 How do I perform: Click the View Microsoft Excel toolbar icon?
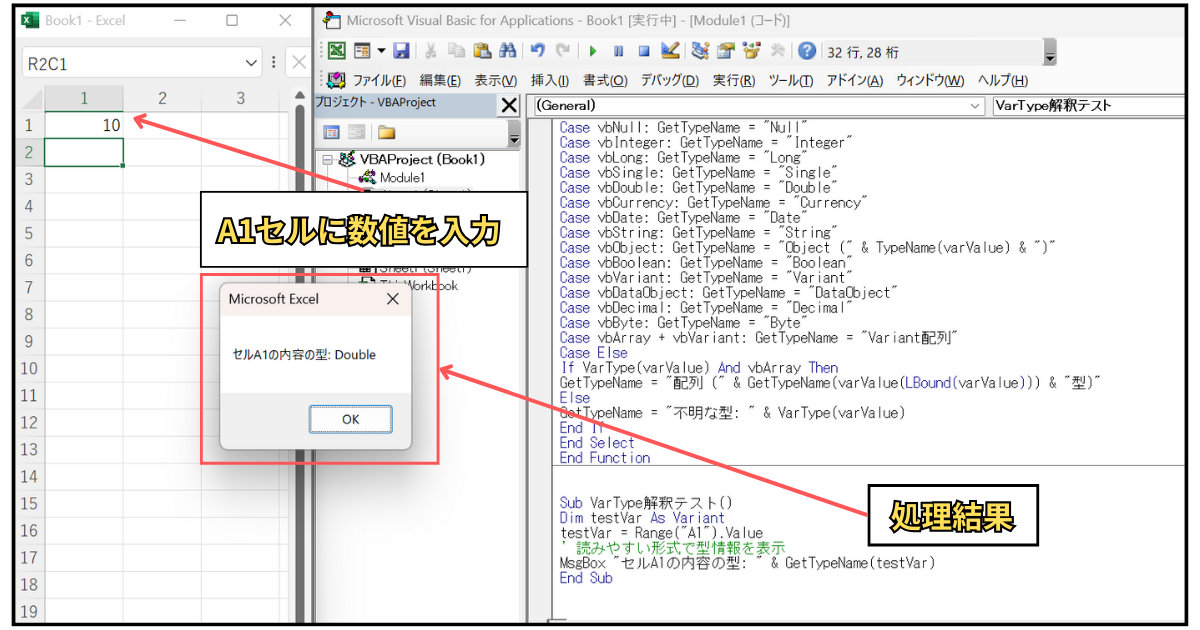click(337, 50)
